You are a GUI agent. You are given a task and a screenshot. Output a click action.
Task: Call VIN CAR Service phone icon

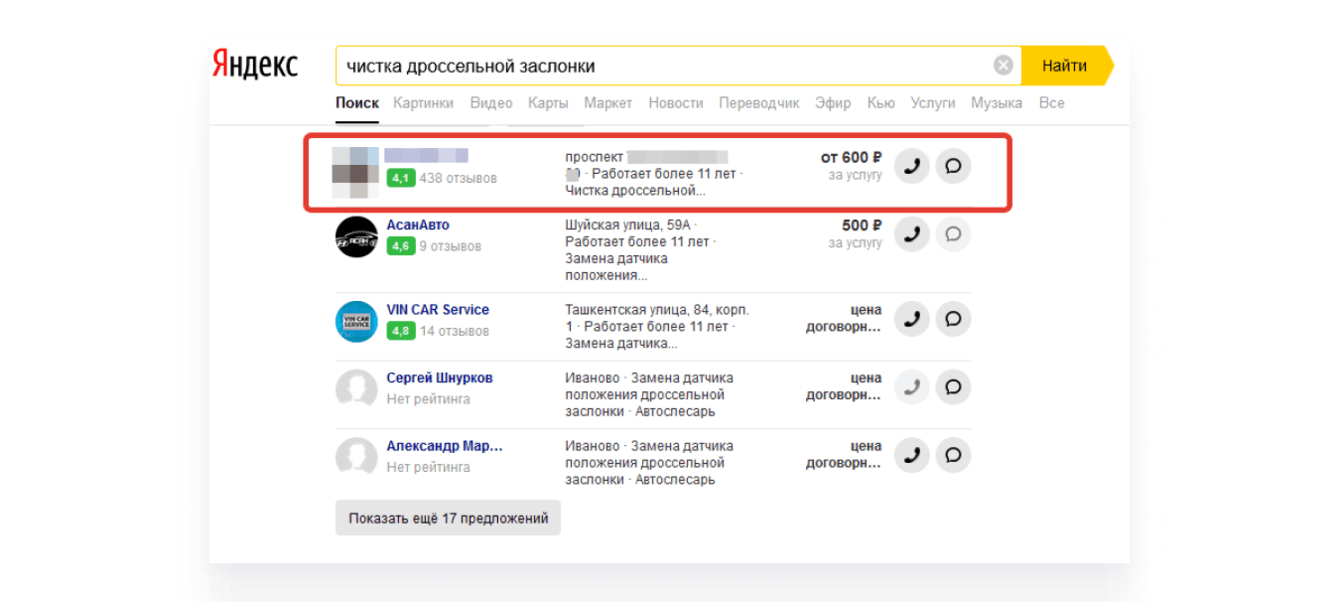[912, 319]
